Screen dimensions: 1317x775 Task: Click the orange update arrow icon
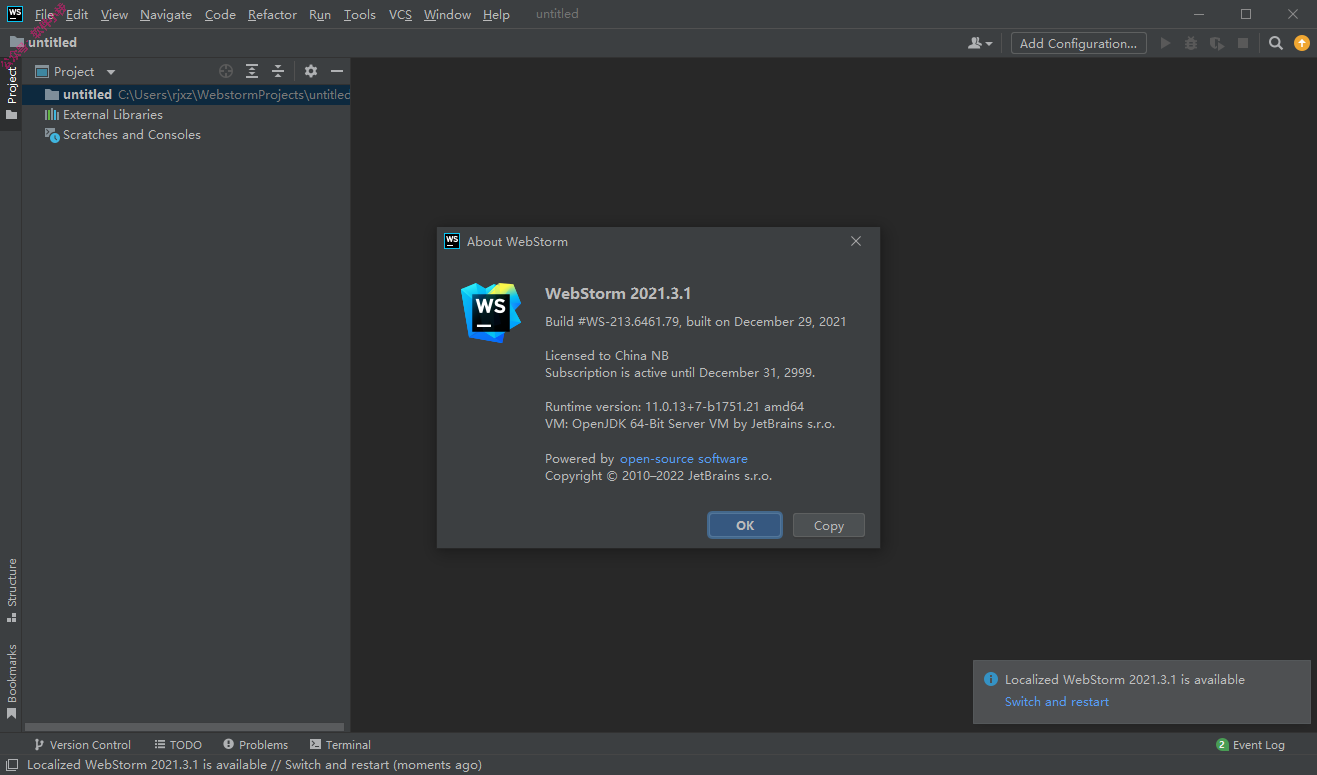tap(1301, 43)
